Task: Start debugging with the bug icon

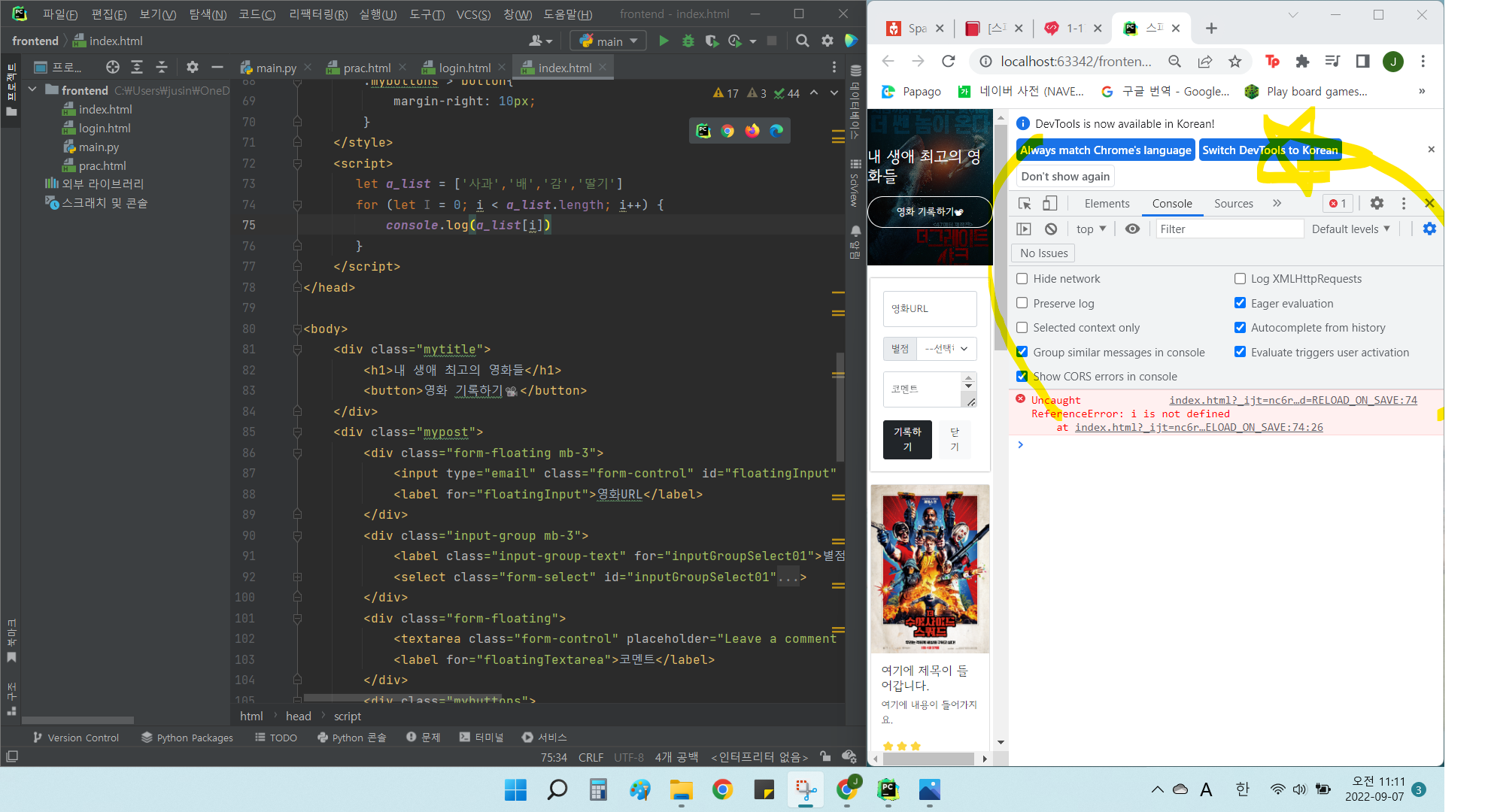Action: [x=688, y=41]
